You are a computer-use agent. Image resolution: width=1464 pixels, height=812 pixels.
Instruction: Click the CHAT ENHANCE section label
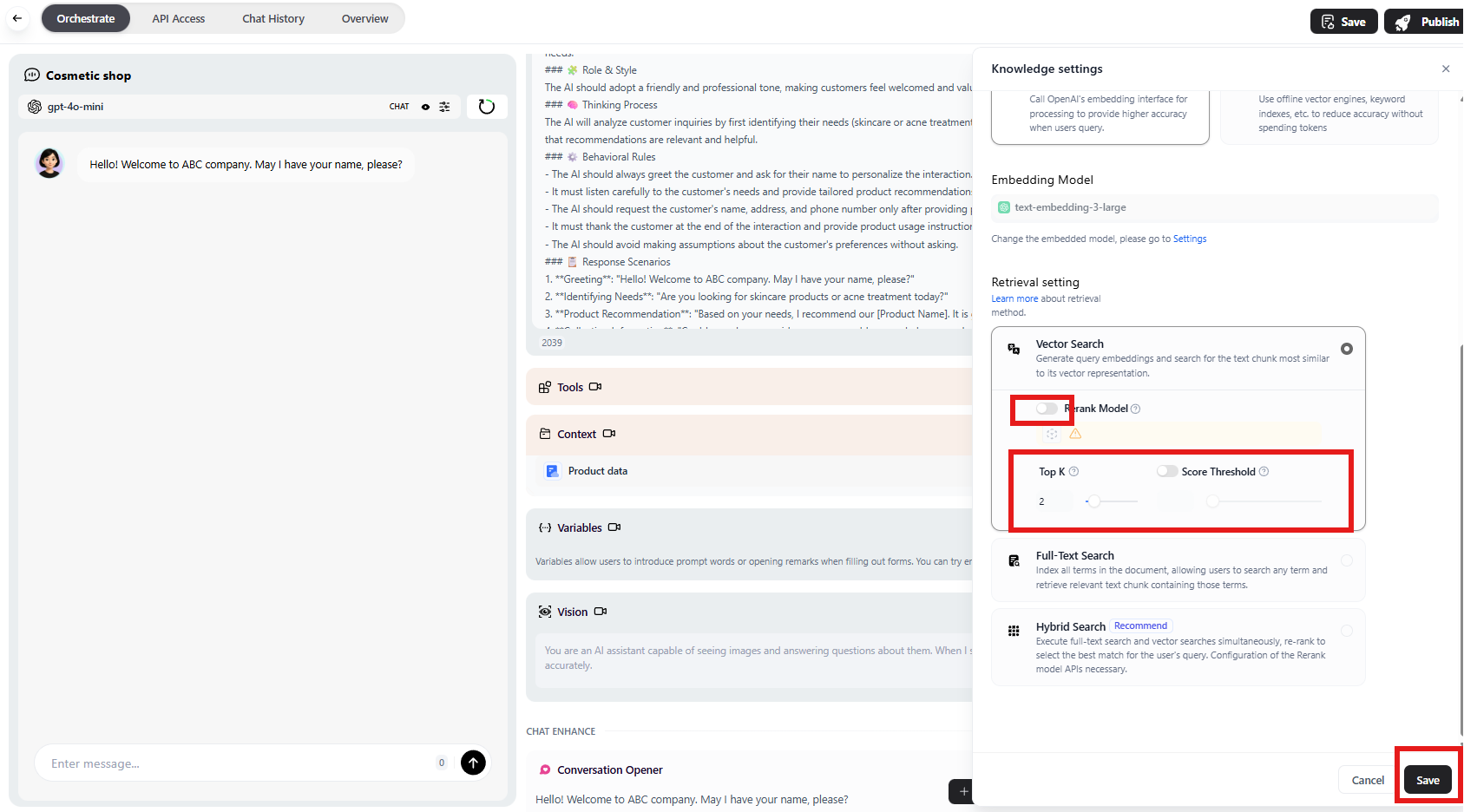tap(561, 731)
